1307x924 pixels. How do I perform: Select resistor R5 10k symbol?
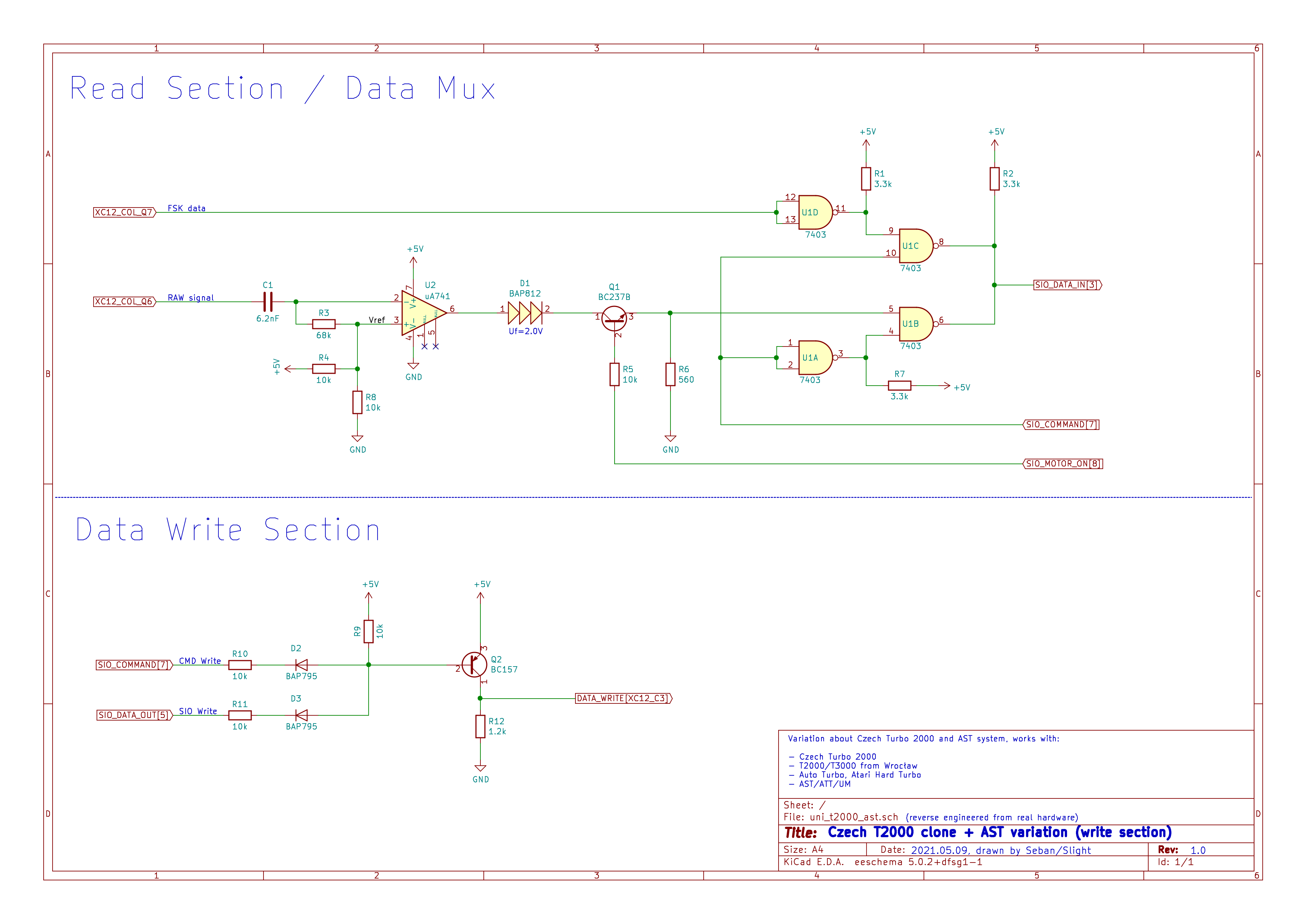[x=614, y=374]
